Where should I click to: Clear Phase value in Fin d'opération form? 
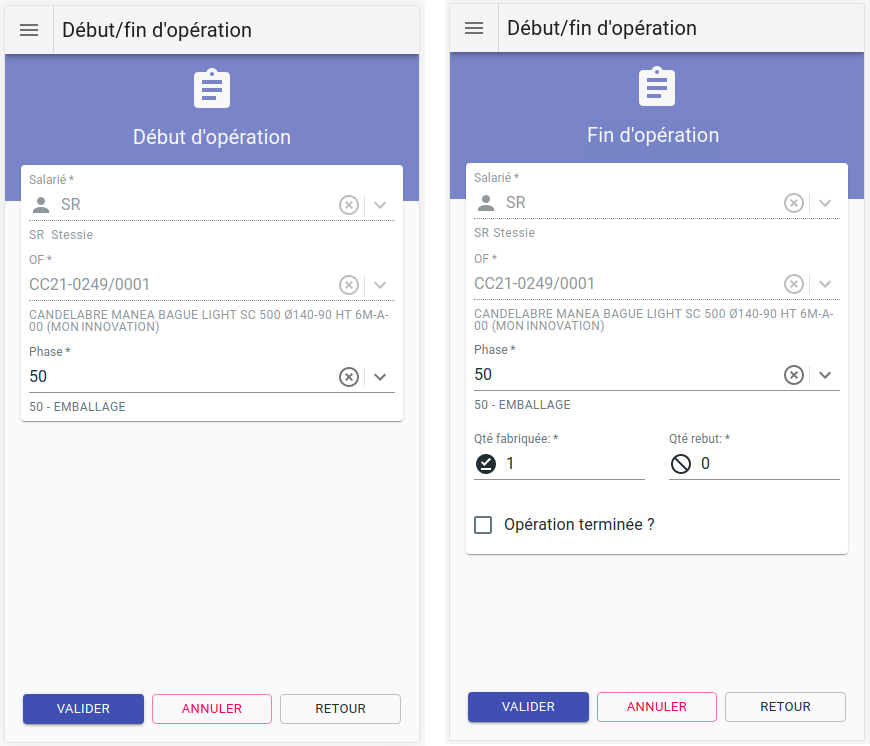tap(793, 375)
